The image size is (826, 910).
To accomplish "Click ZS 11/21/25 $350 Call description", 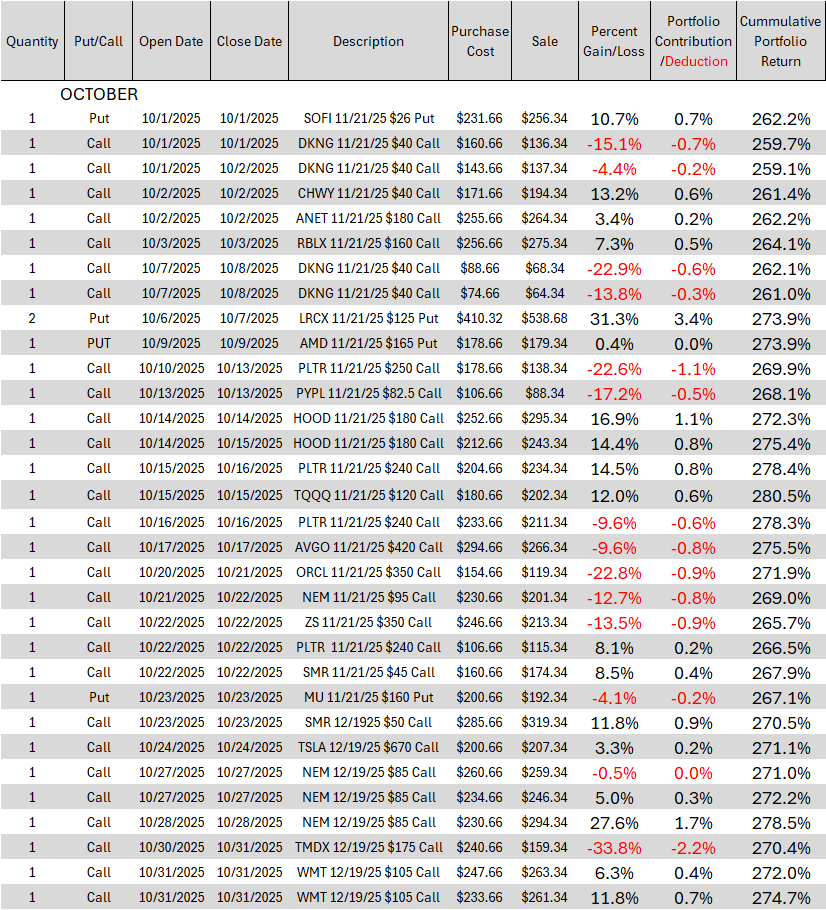I will click(369, 622).
